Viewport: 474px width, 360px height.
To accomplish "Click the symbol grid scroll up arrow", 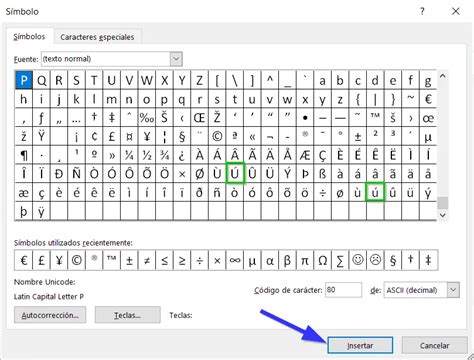I will (x=442, y=76).
